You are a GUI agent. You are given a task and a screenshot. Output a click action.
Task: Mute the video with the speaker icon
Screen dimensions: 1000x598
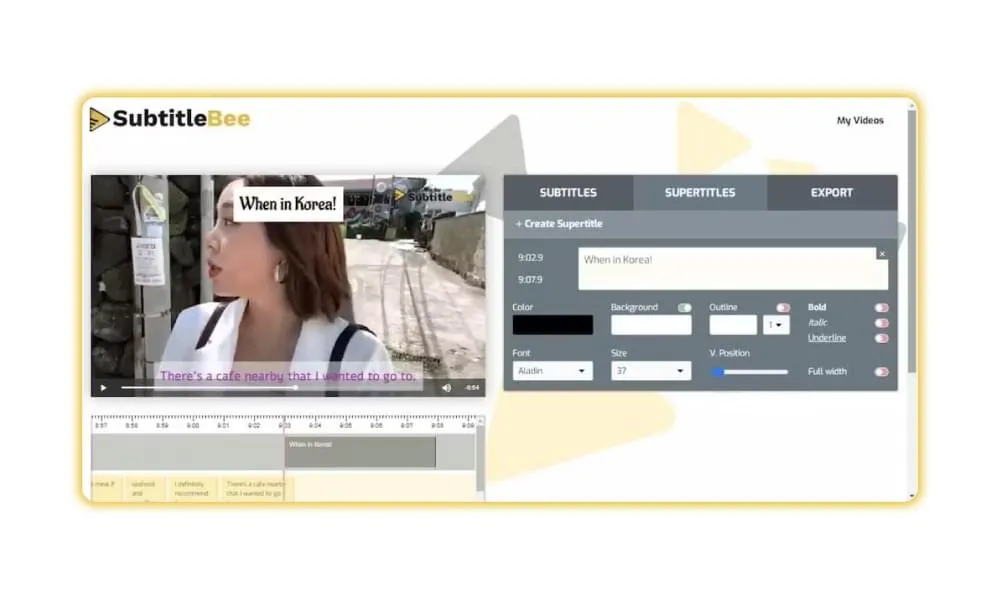(x=446, y=387)
